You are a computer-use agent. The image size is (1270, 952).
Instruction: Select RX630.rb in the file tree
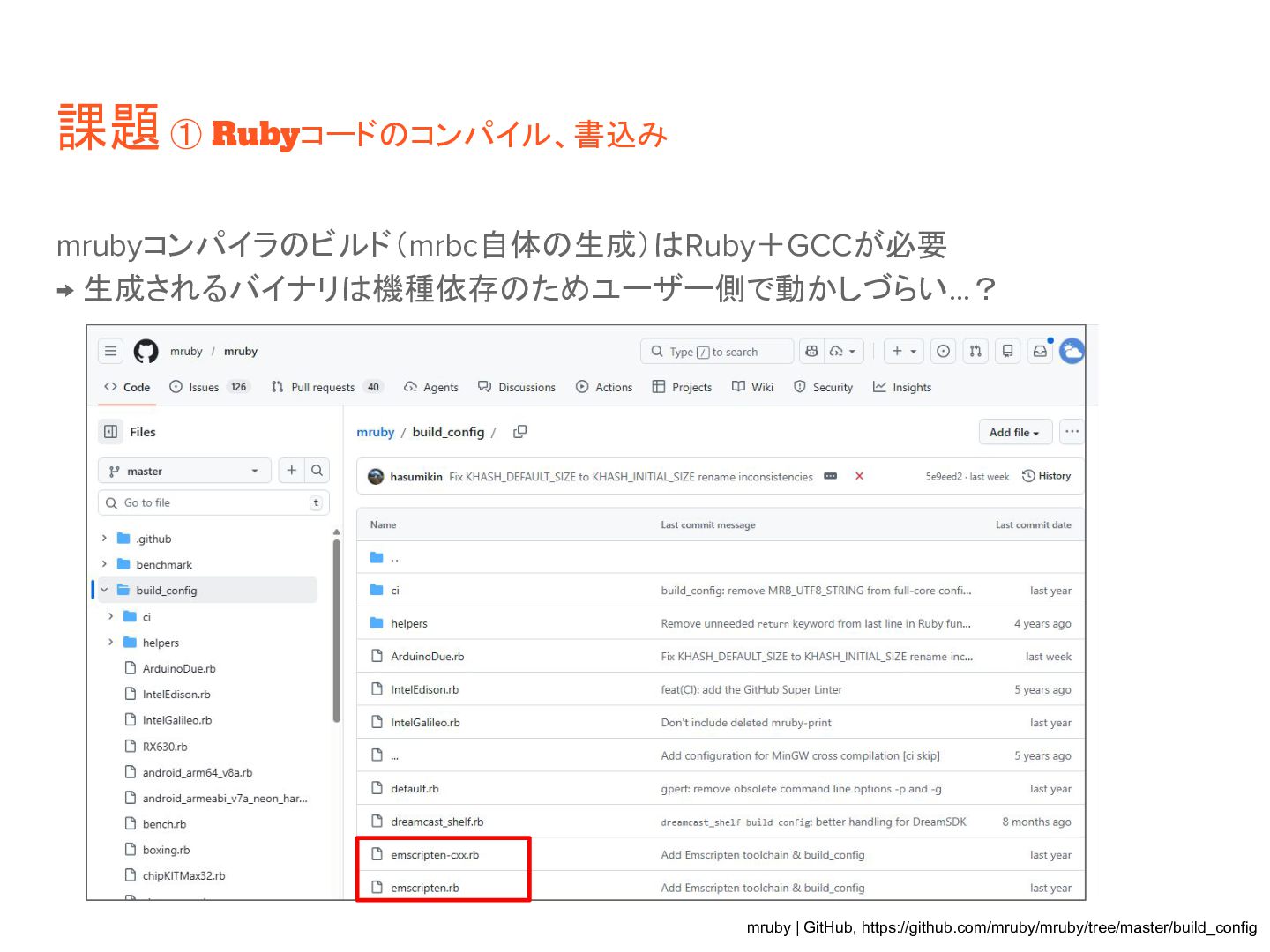(165, 746)
